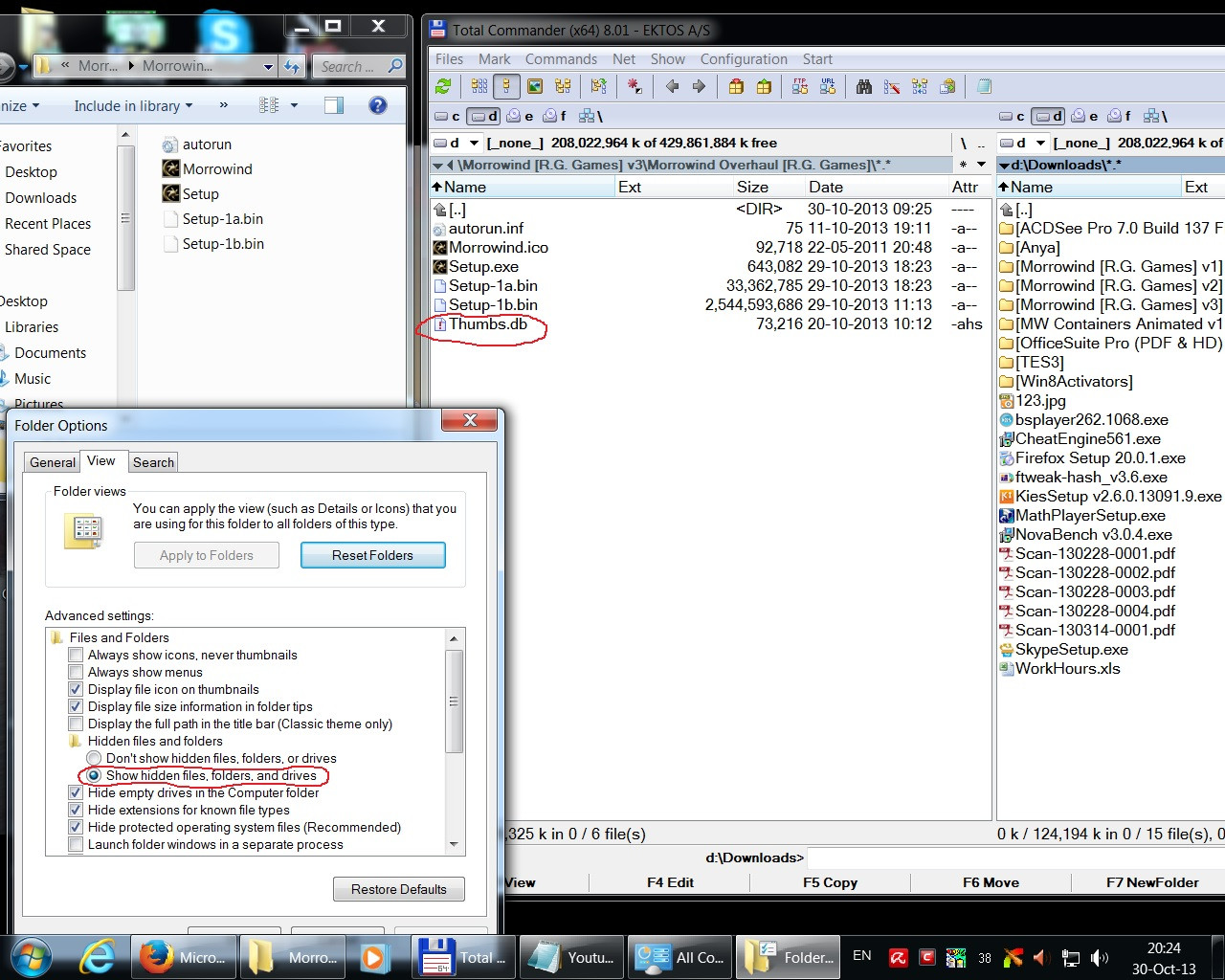This screenshot has height=980, width=1225.
Task: Uncheck Hide protected operating system files
Action: coord(76,828)
